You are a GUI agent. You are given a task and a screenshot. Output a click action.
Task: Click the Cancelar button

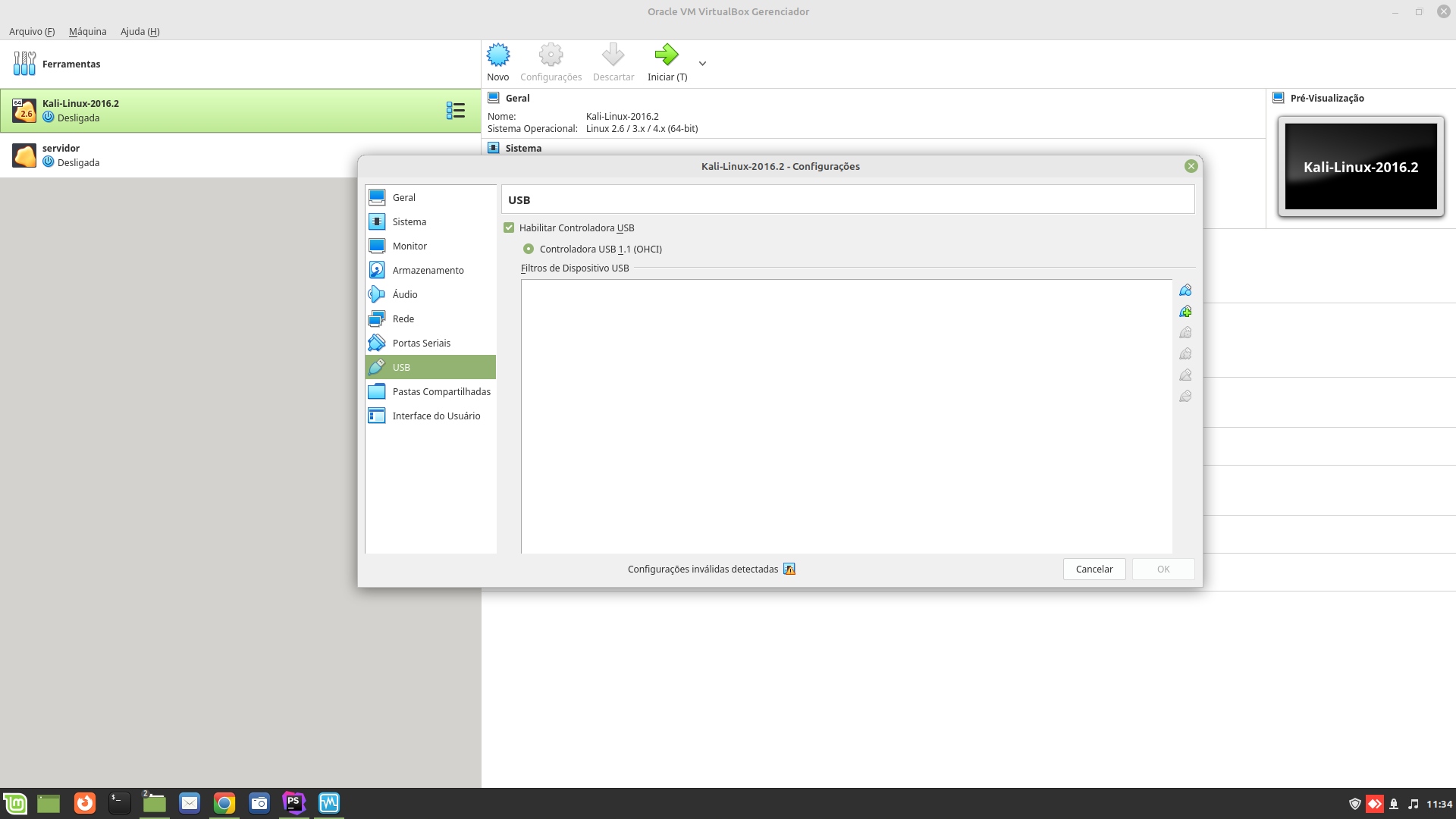(x=1094, y=569)
